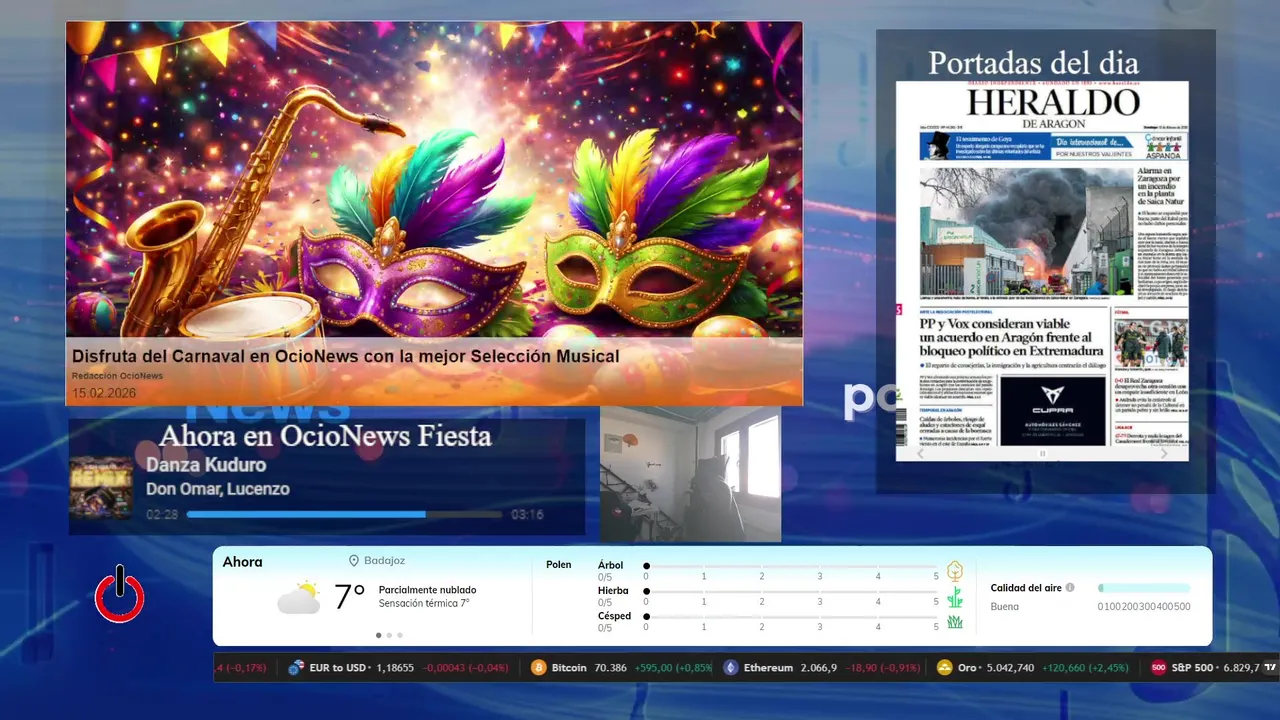Image resolution: width=1280 pixels, height=720 pixels.
Task: Click the S&P 500 red icon
Action: [1159, 667]
